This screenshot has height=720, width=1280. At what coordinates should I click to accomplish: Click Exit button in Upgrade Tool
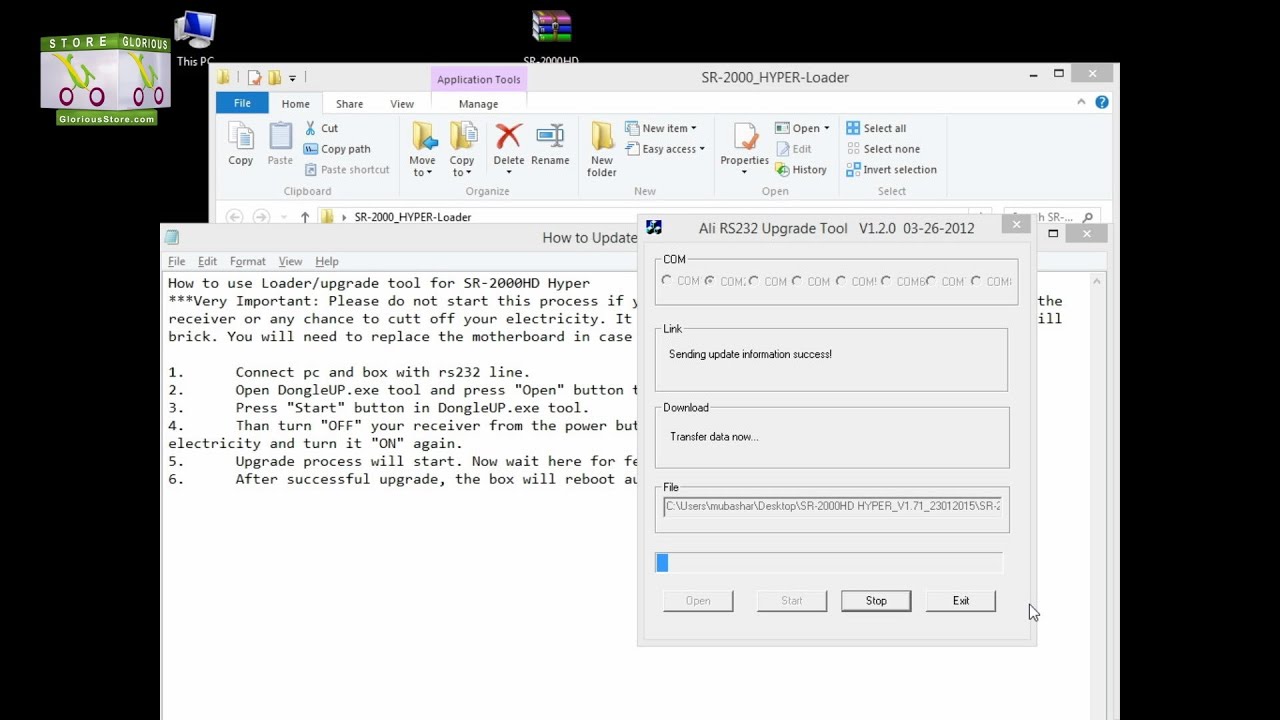961,601
